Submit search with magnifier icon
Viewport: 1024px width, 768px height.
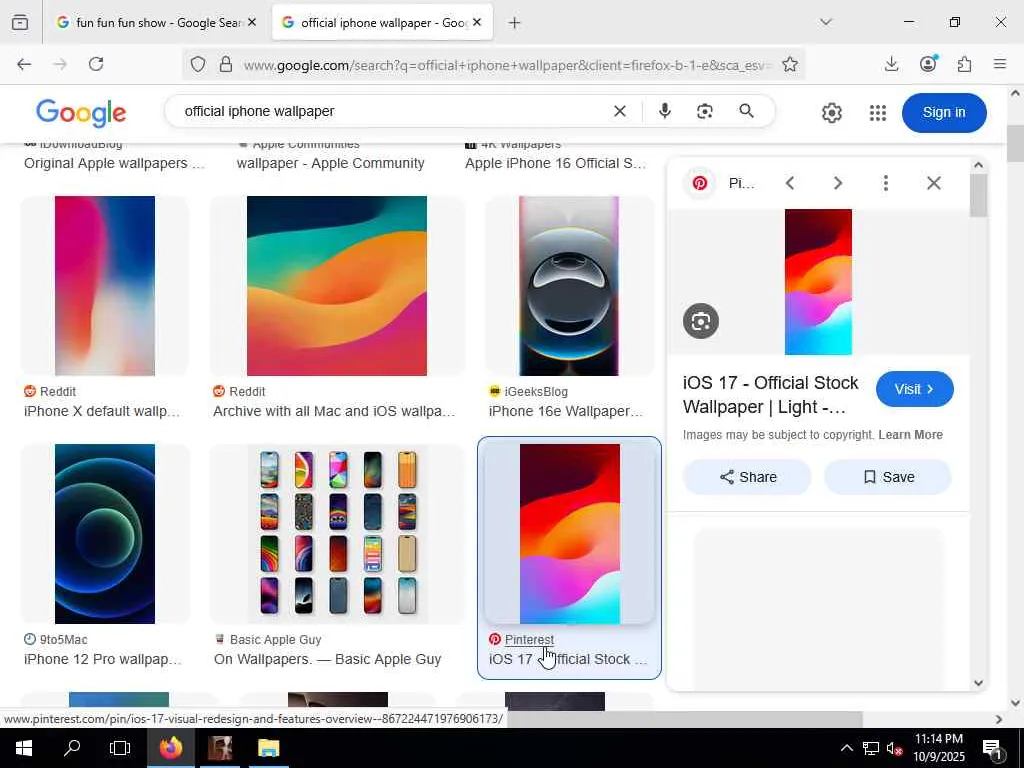point(746,112)
